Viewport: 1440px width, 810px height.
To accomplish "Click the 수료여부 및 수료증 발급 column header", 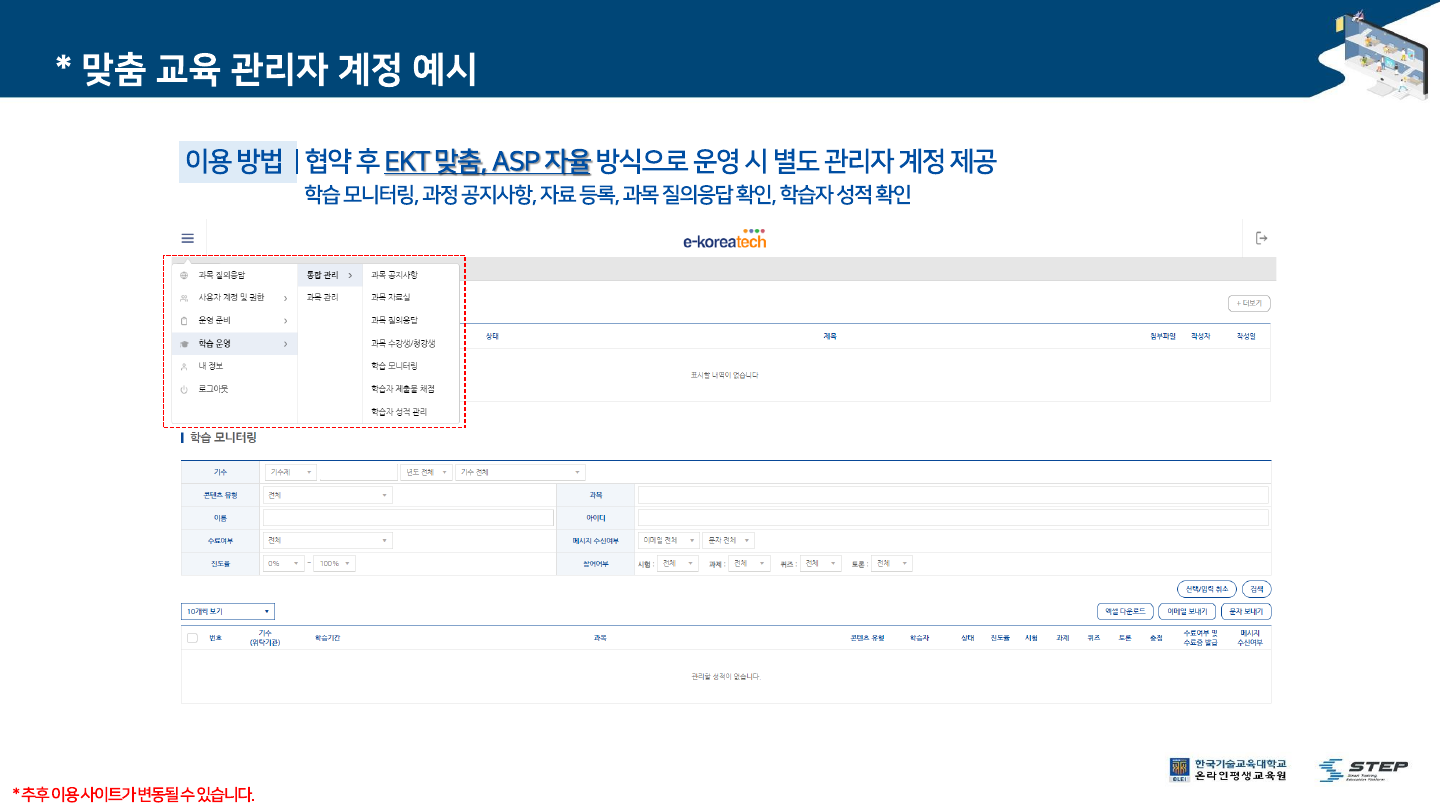I will click(1200, 638).
